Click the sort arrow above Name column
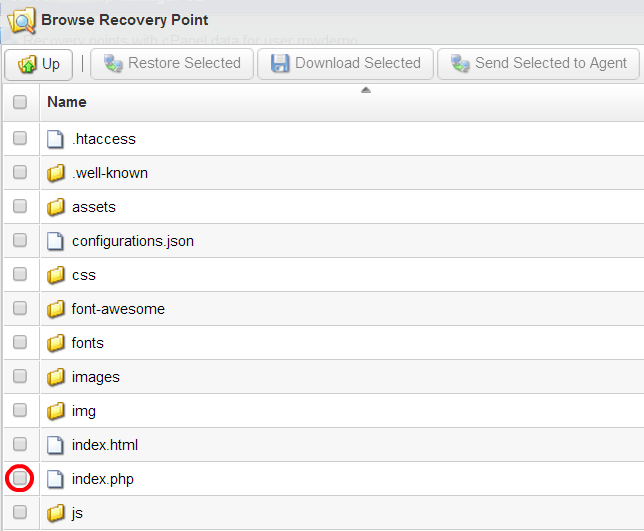The height and width of the screenshot is (531, 644). [366, 90]
